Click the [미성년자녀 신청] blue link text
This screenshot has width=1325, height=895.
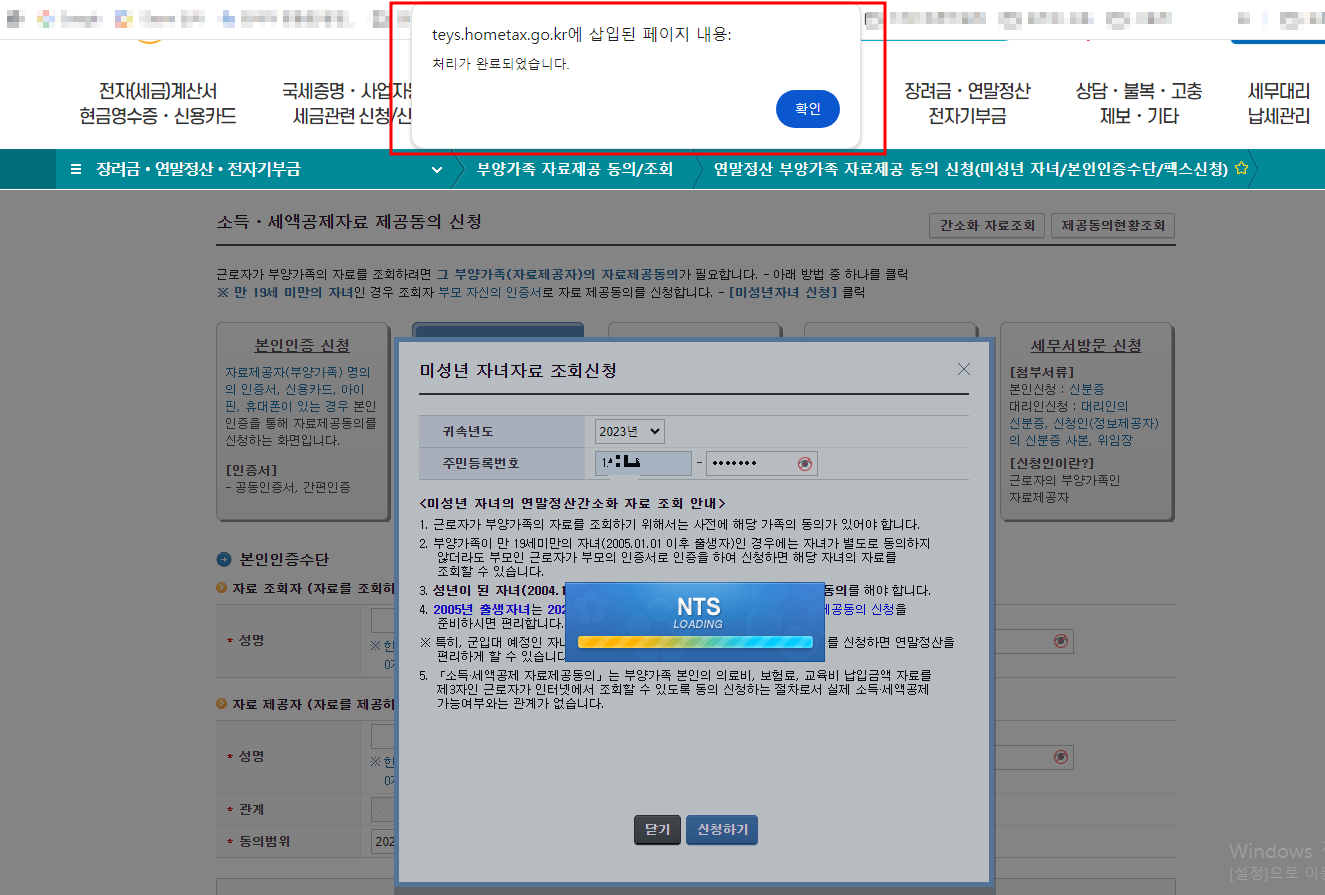782,293
